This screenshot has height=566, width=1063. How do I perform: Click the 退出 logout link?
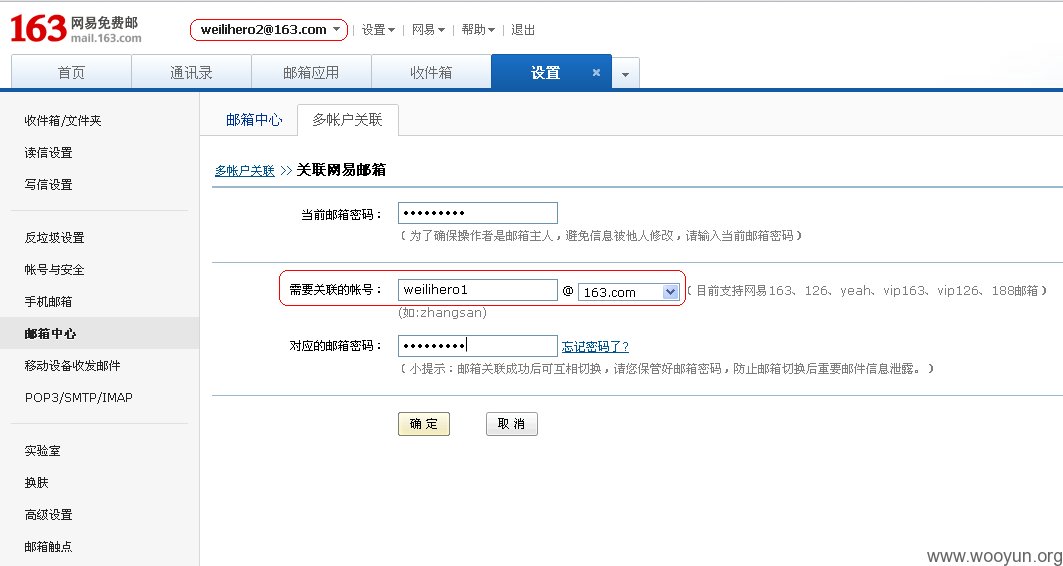coord(523,30)
